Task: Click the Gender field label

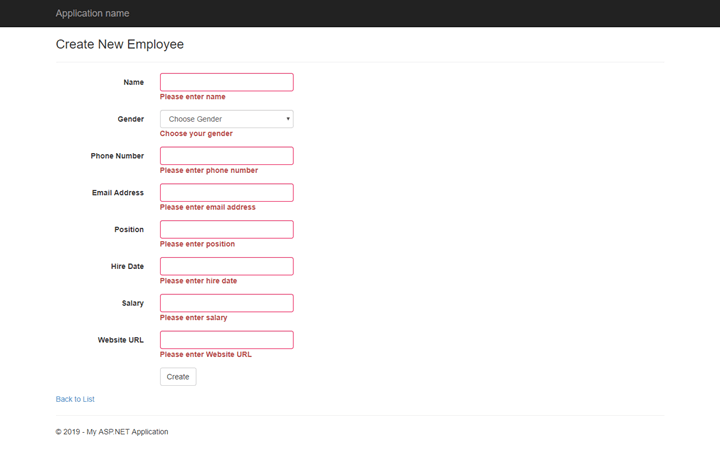Action: click(x=130, y=119)
